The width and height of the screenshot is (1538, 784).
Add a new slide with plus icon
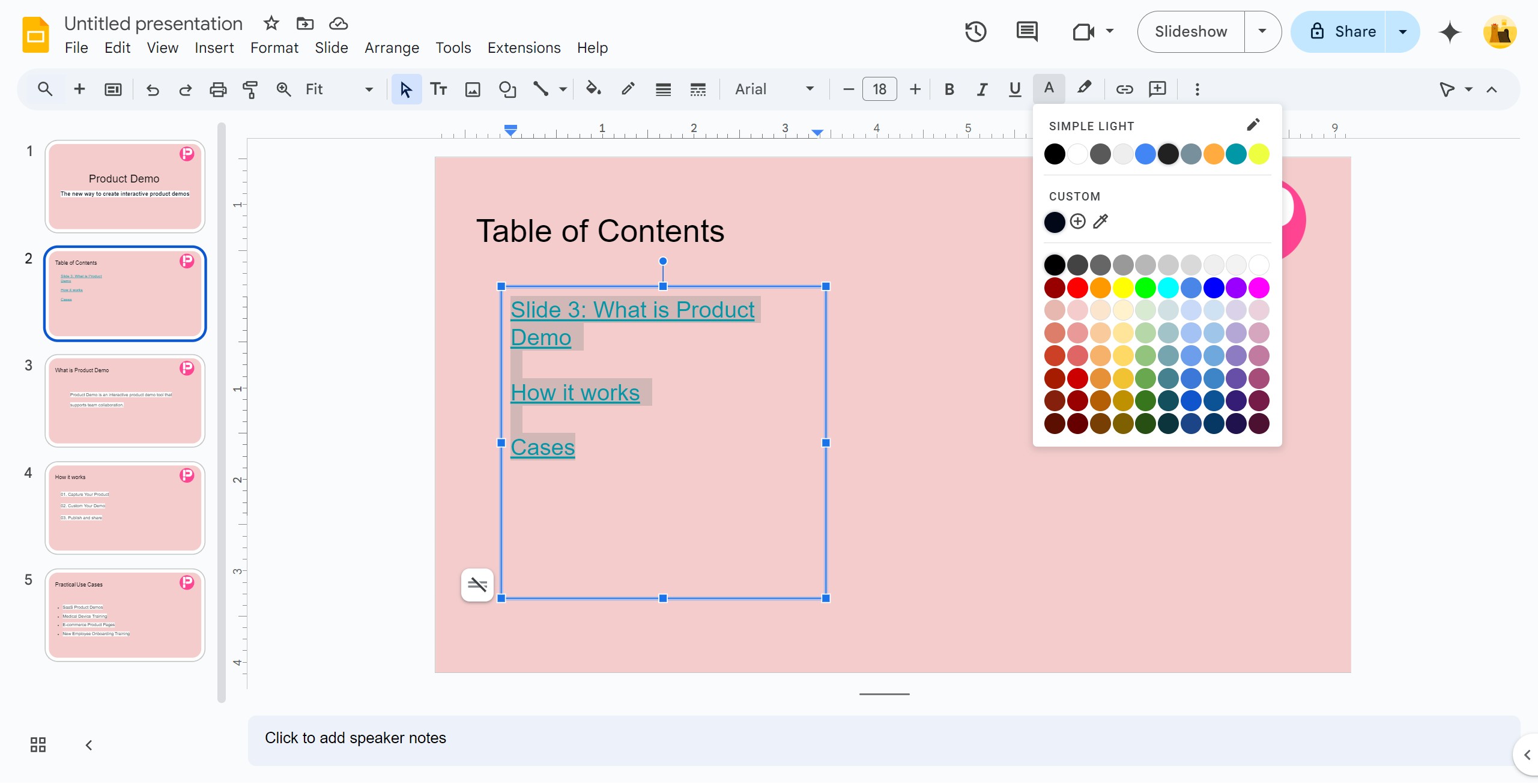click(79, 89)
